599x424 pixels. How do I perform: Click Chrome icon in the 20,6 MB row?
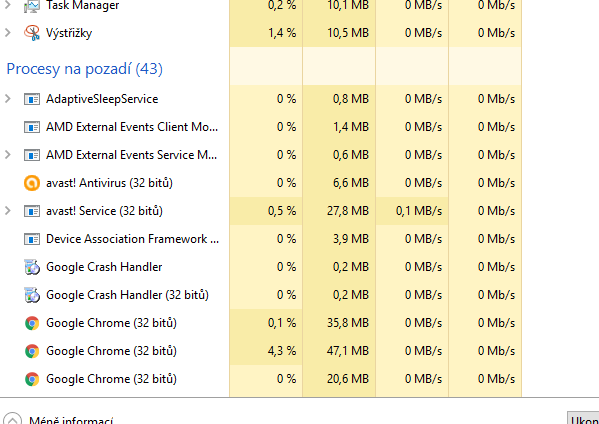point(32,379)
